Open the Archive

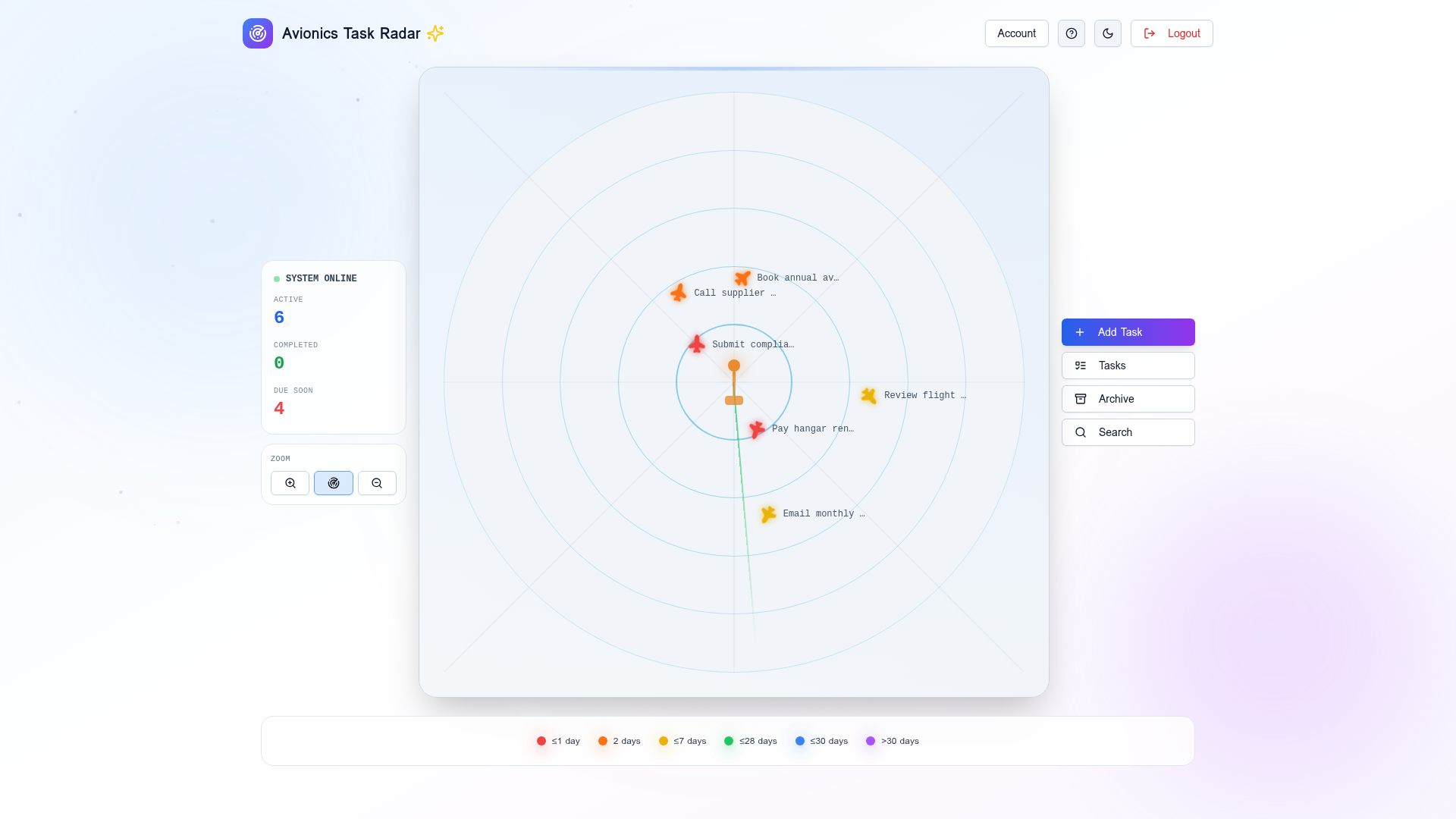[1128, 399]
